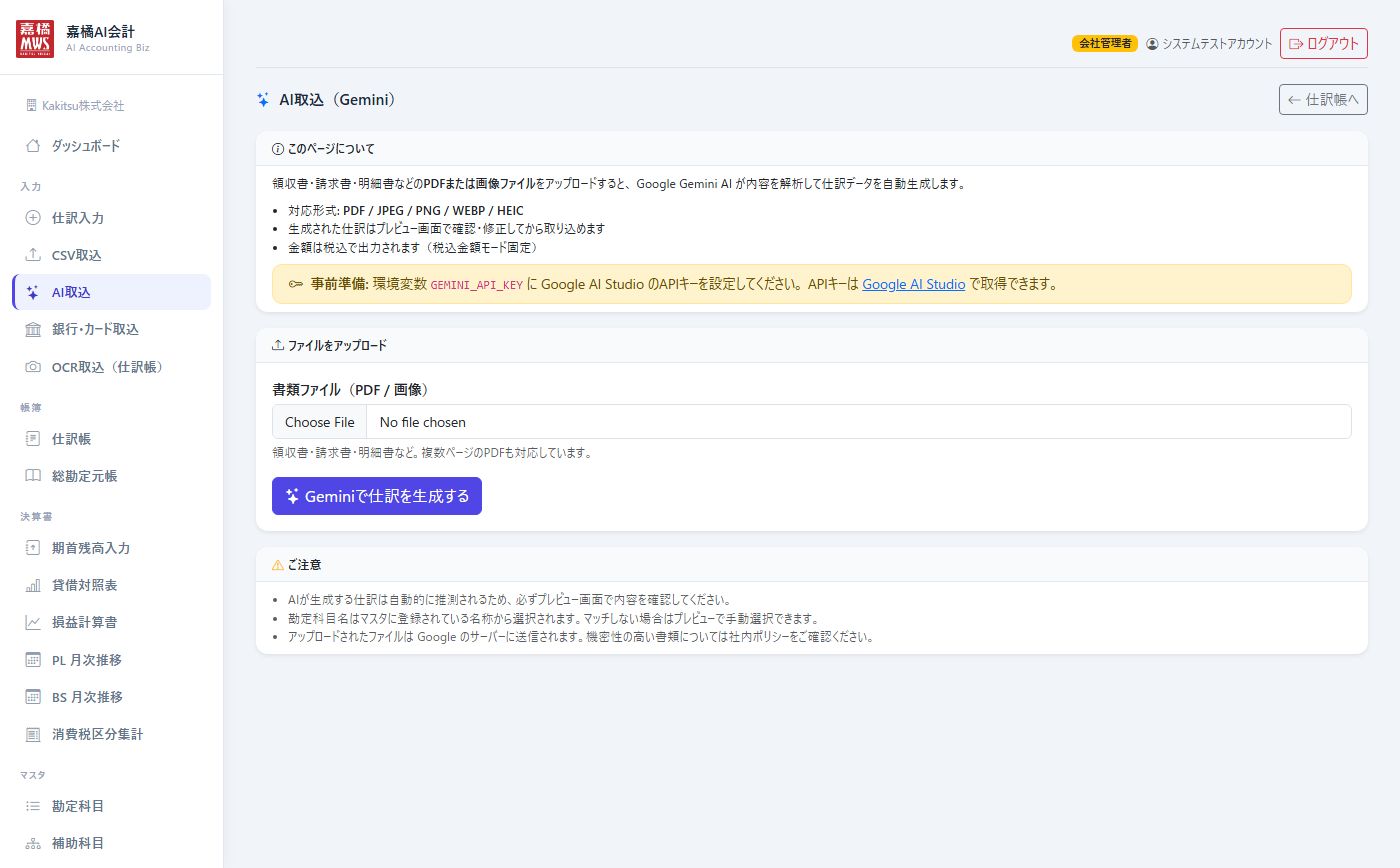Open ダッシュボード in the sidebar

pyautogui.click(x=112, y=146)
